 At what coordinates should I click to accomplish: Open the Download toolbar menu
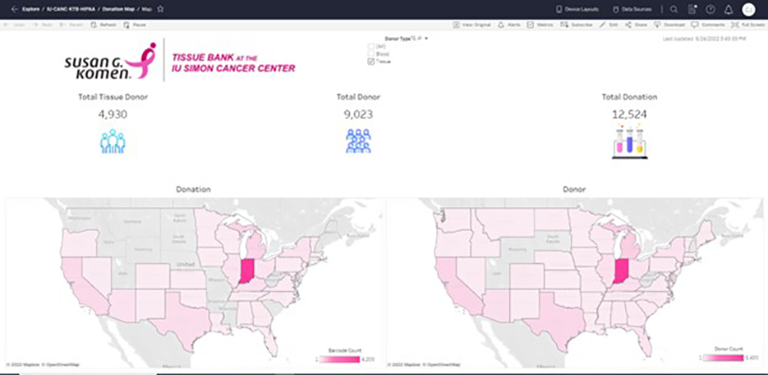point(670,24)
